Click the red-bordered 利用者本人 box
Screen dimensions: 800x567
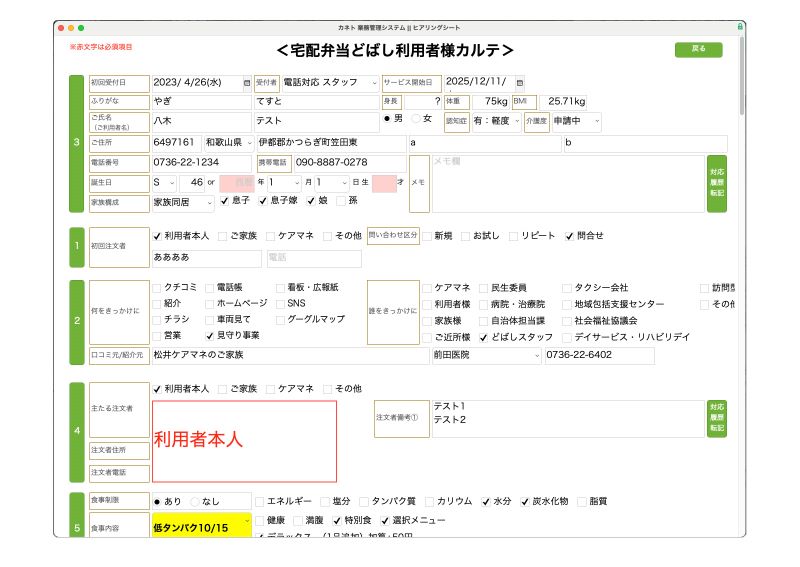(x=244, y=441)
